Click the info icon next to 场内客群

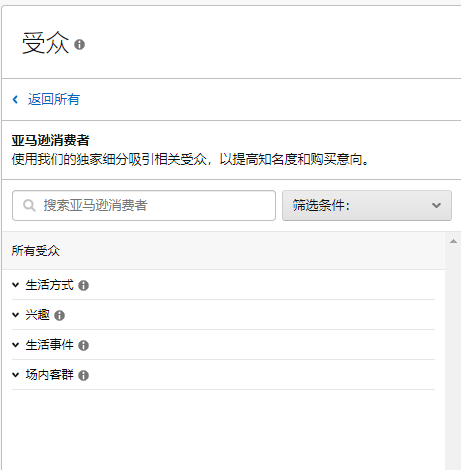pyautogui.click(x=83, y=375)
